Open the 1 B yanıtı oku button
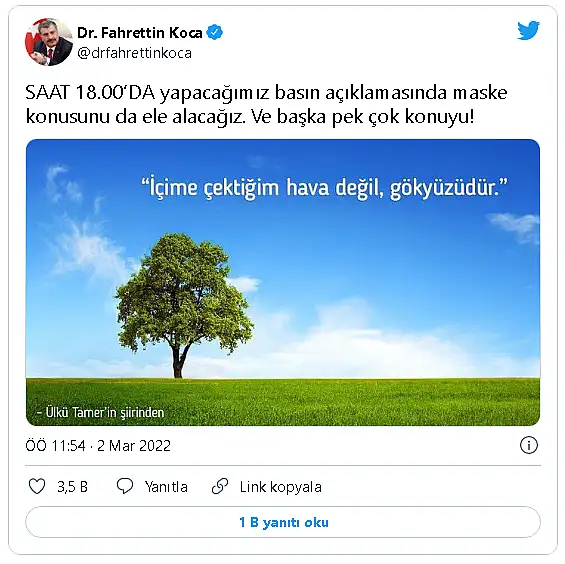565x564 pixels. (283, 522)
